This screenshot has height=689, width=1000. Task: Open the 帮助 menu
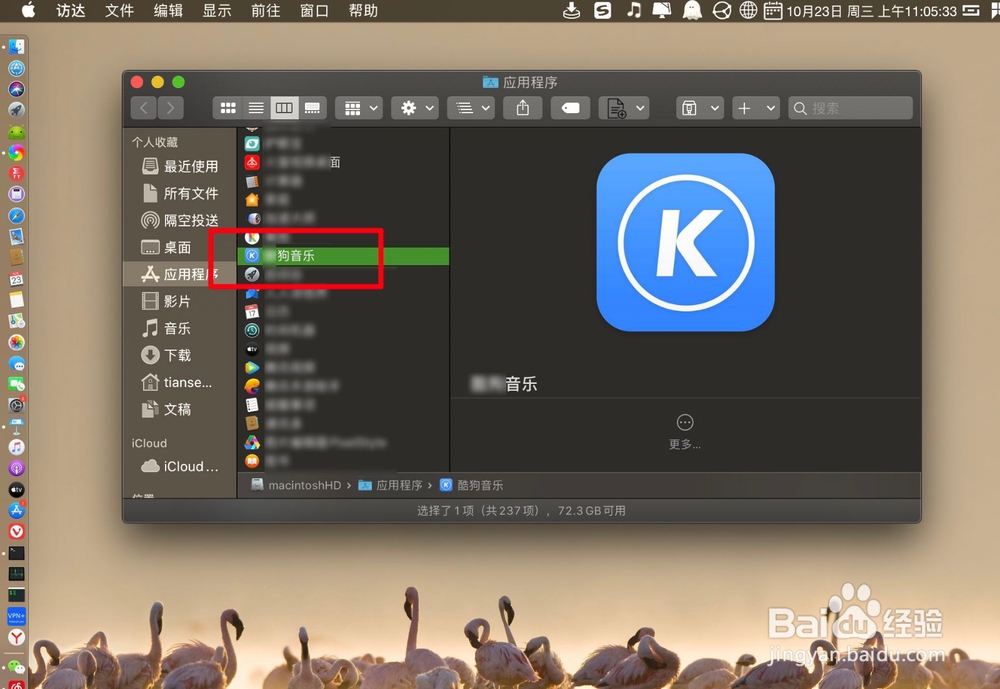363,11
